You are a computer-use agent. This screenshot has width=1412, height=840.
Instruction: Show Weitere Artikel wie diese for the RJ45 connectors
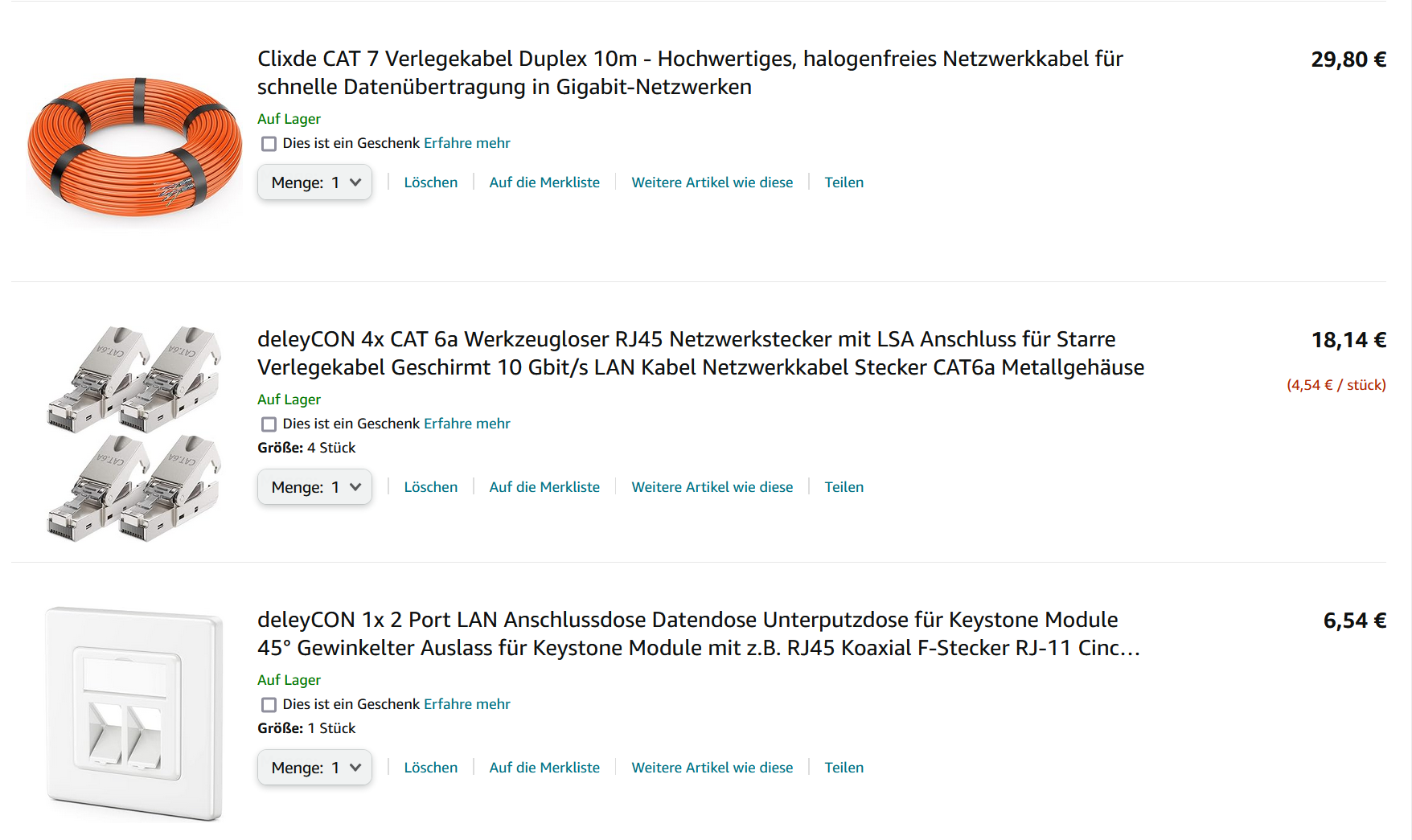pos(712,487)
